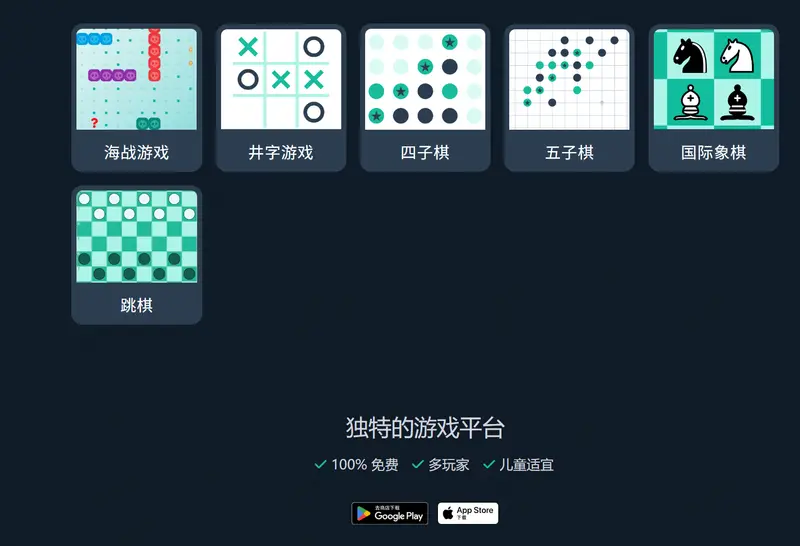Viewport: 800px width, 546px height.
Task: Open the 海战游戏 battleship game thumbnail
Action: pyautogui.click(x=136, y=79)
